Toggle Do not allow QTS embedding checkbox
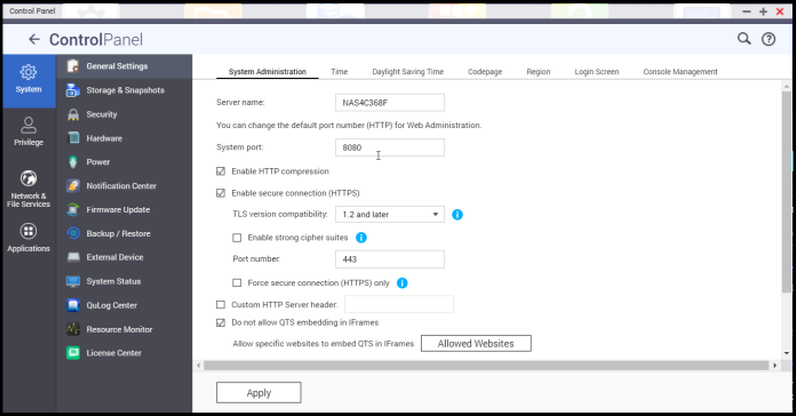 pos(221,323)
